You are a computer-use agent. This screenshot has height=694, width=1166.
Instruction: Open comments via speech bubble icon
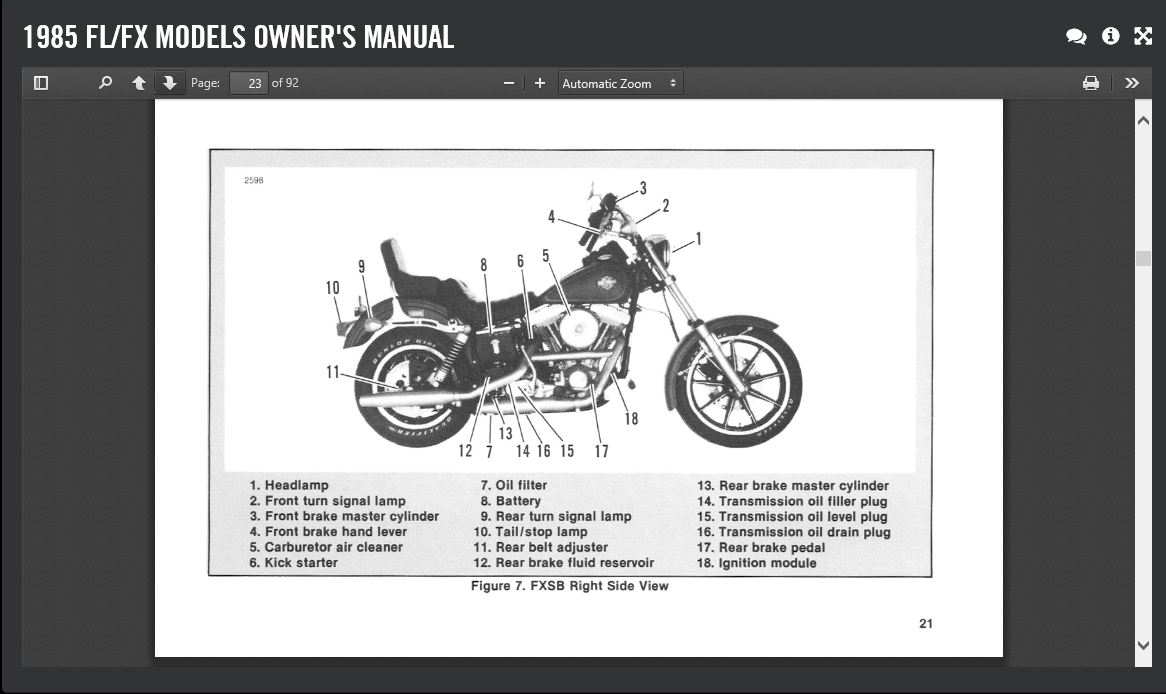(x=1076, y=36)
